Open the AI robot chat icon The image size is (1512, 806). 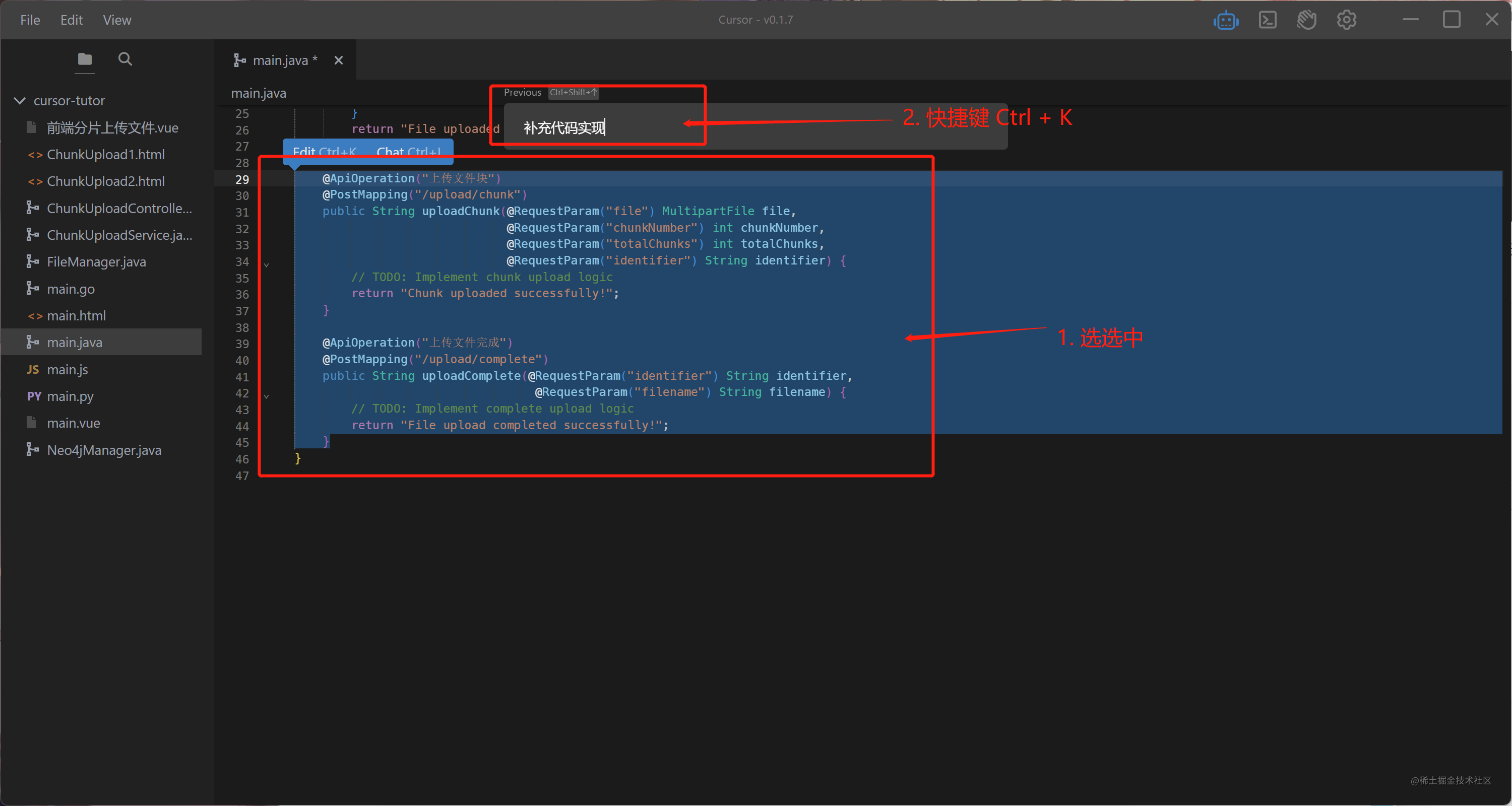[x=1226, y=21]
